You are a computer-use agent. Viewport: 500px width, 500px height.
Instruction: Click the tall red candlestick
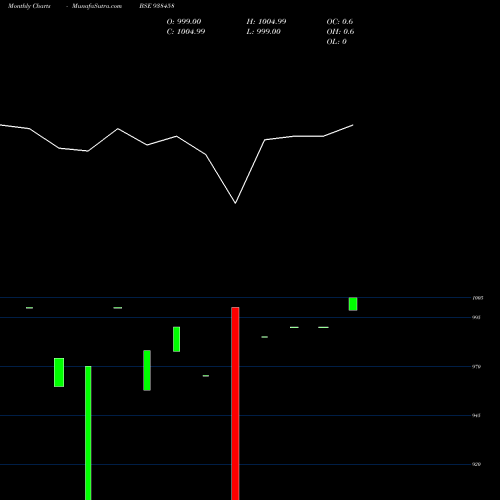point(235,403)
